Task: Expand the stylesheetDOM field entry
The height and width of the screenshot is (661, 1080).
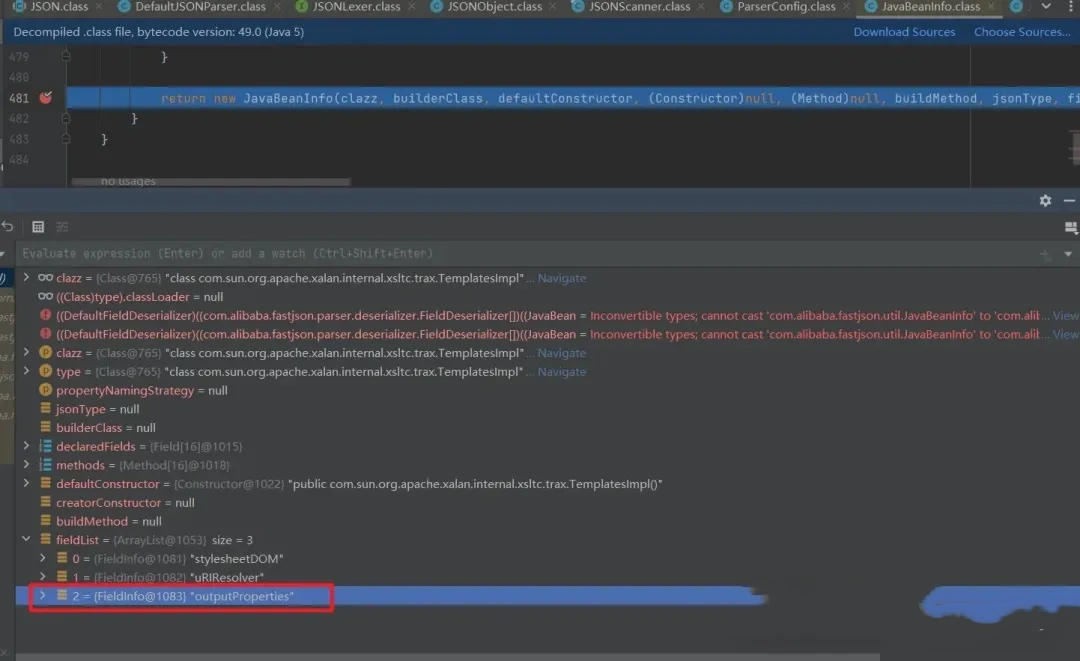Action: 43,558
